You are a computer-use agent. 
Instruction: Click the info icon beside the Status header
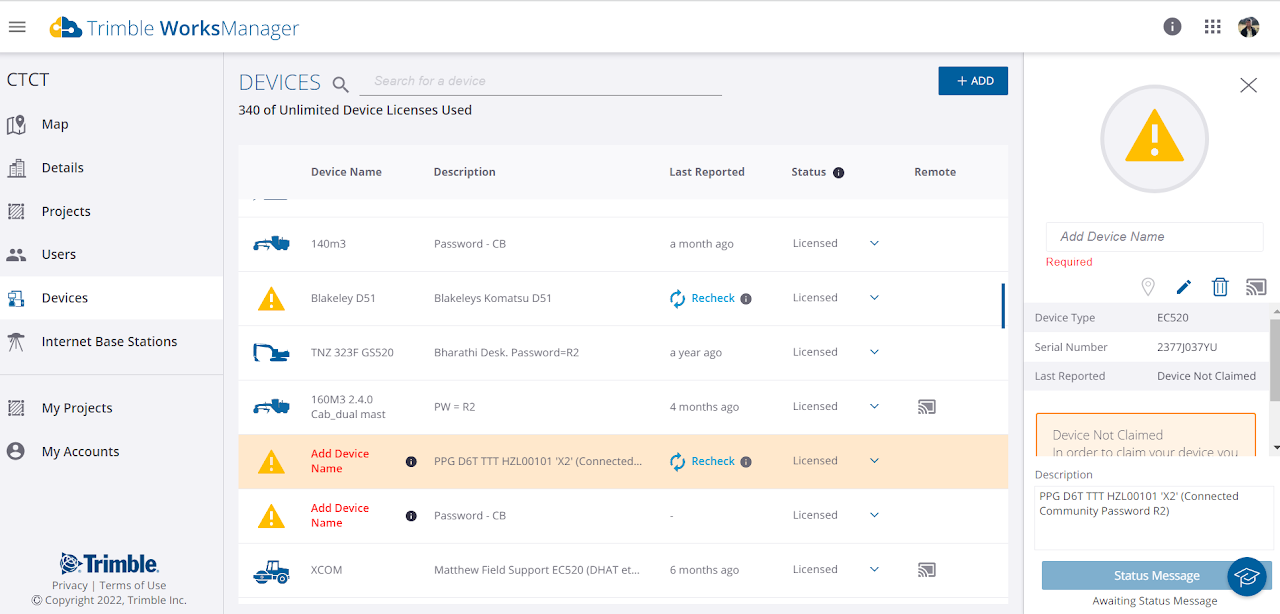tap(838, 172)
